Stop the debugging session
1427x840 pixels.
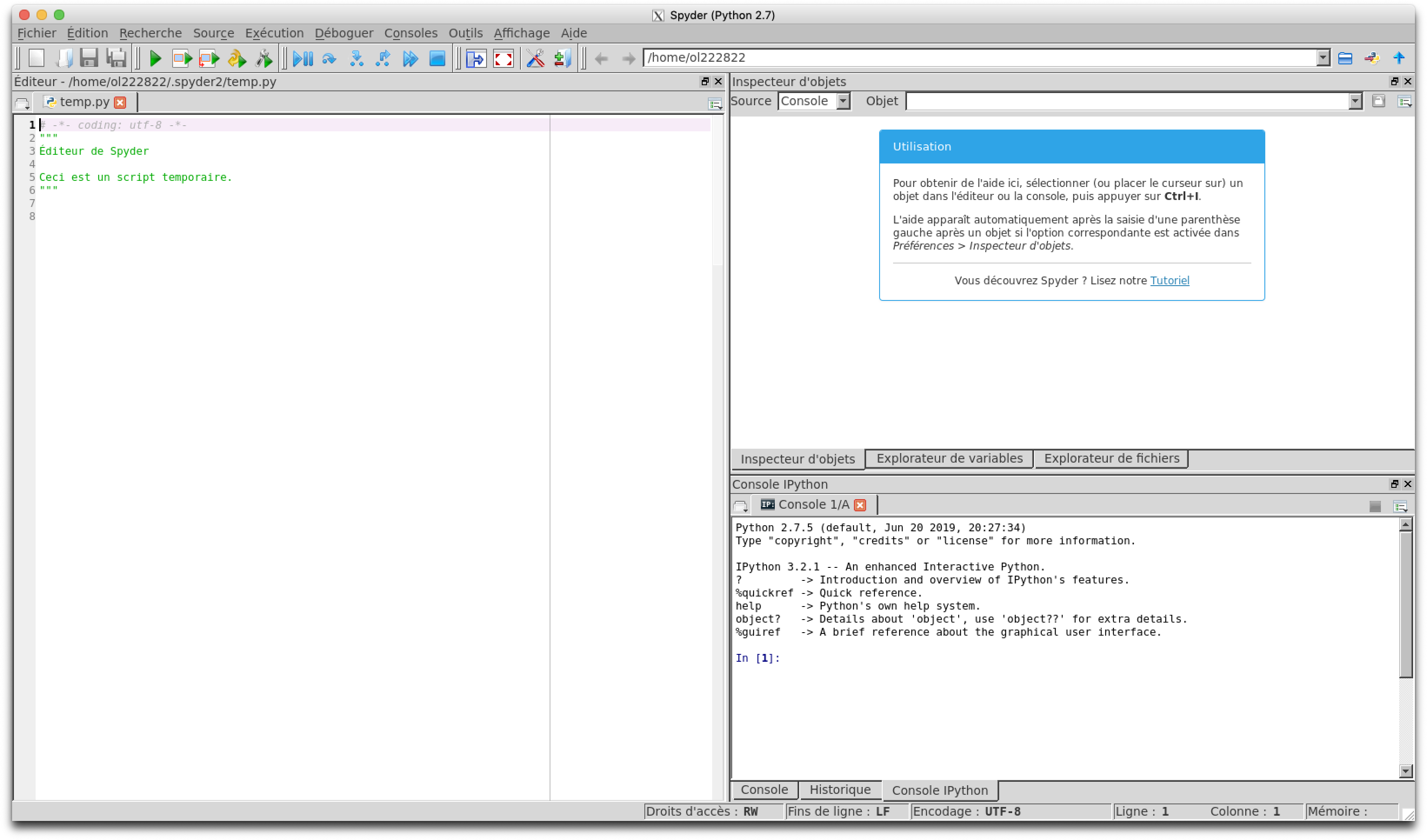[437, 58]
